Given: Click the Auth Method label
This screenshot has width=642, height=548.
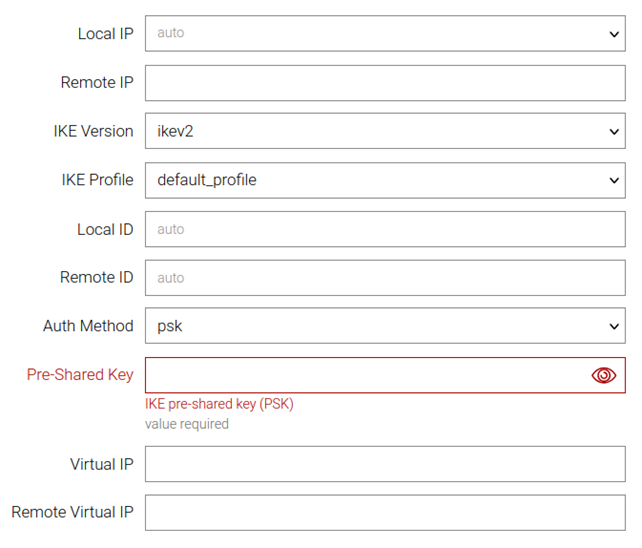Looking at the screenshot, I should pyautogui.click(x=88, y=326).
